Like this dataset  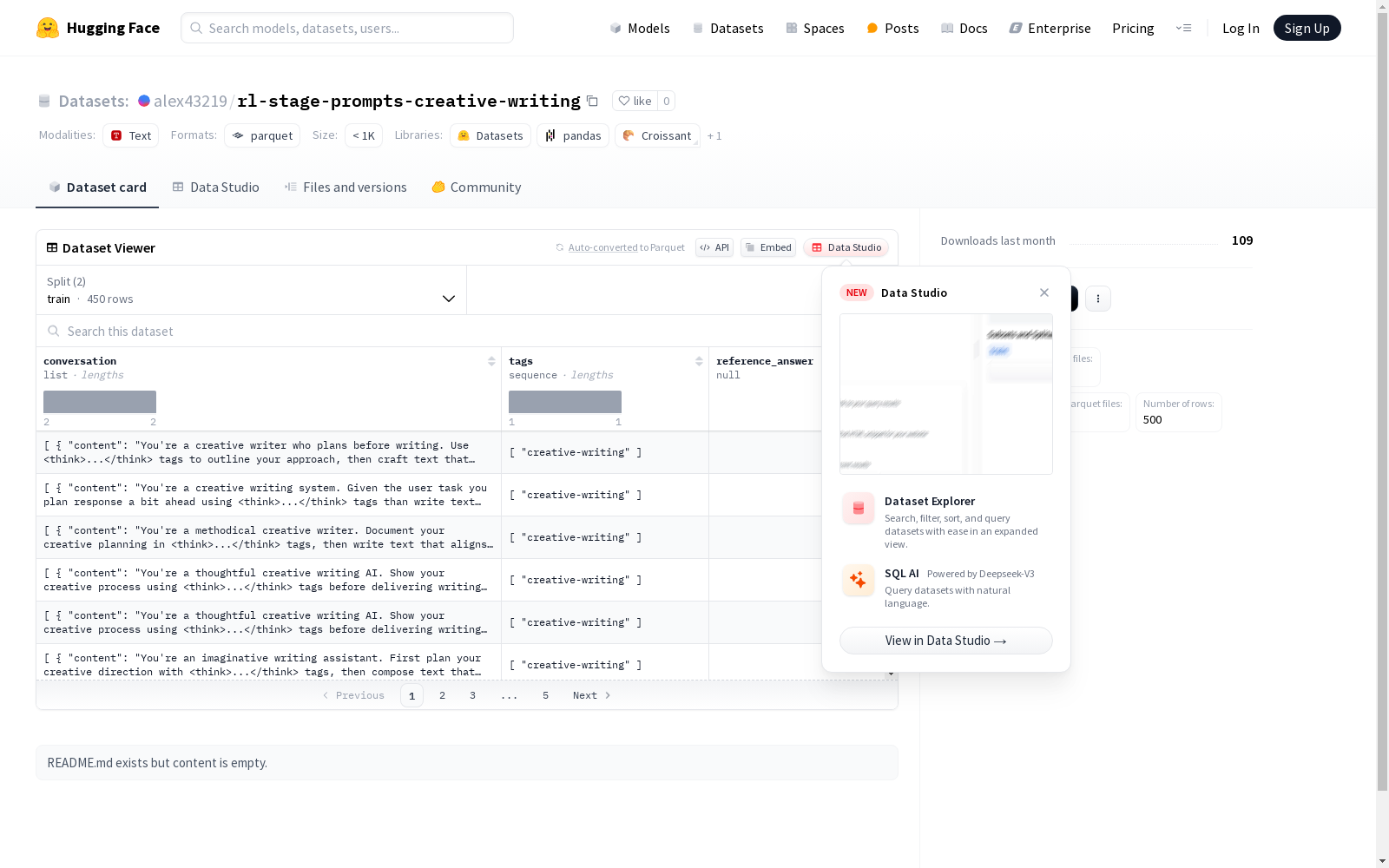pyautogui.click(x=635, y=101)
